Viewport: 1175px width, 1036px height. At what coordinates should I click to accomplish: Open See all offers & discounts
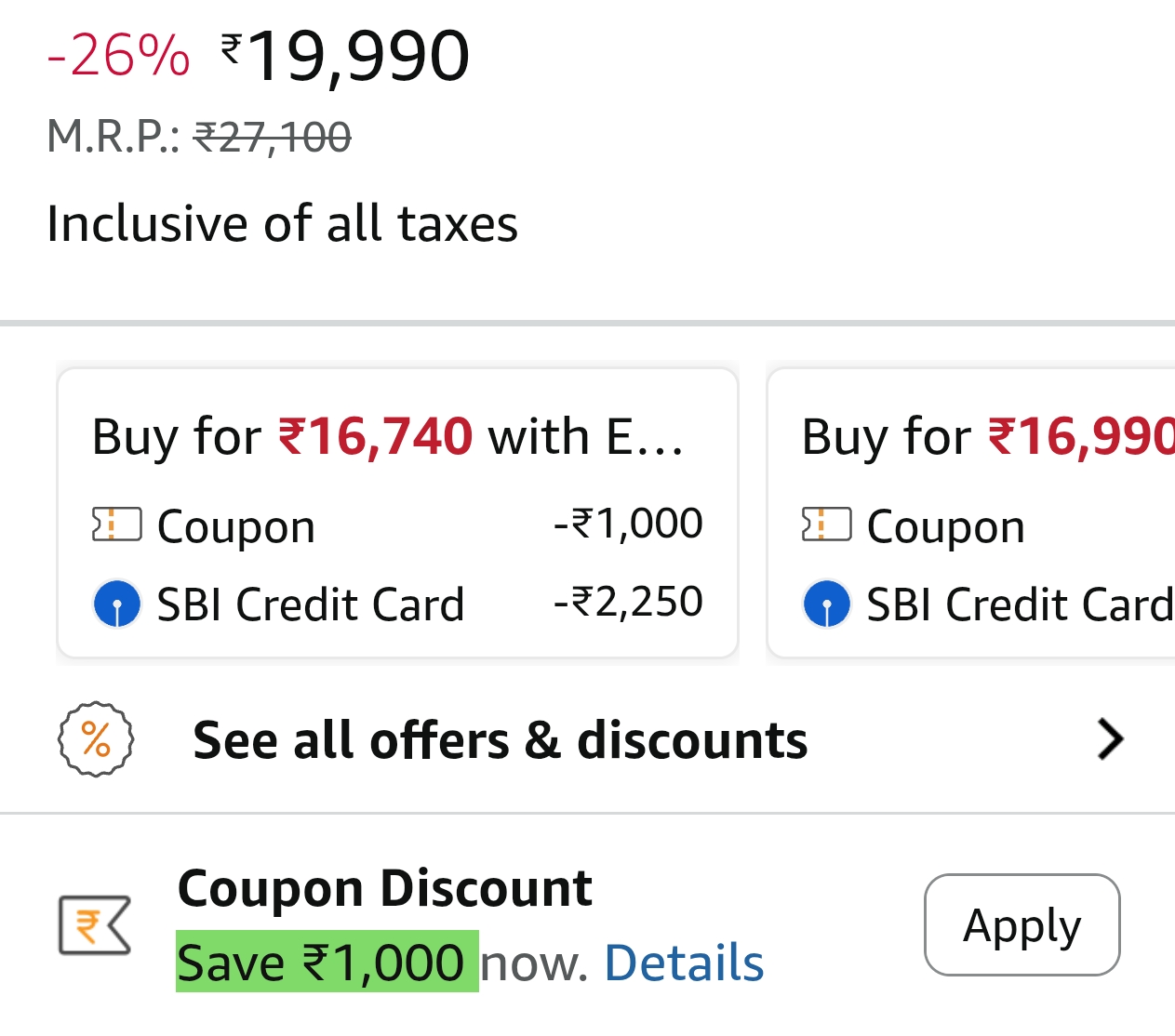click(x=500, y=741)
